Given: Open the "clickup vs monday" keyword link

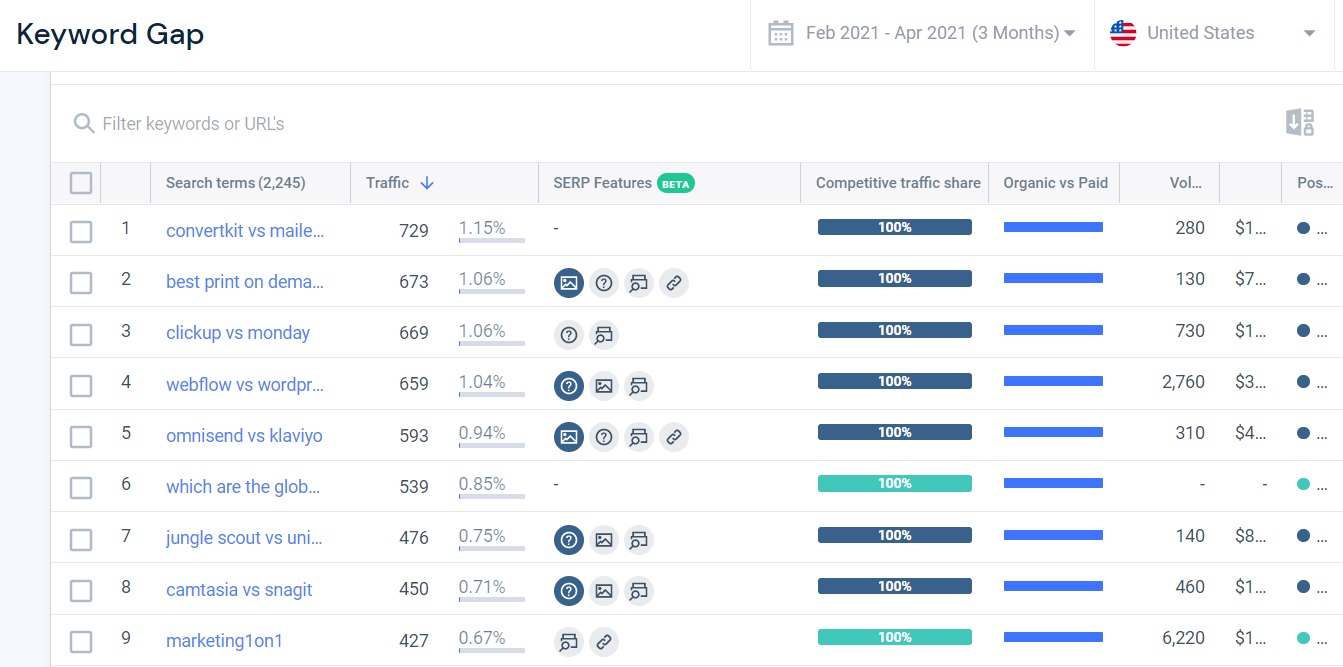Looking at the screenshot, I should pyautogui.click(x=238, y=333).
